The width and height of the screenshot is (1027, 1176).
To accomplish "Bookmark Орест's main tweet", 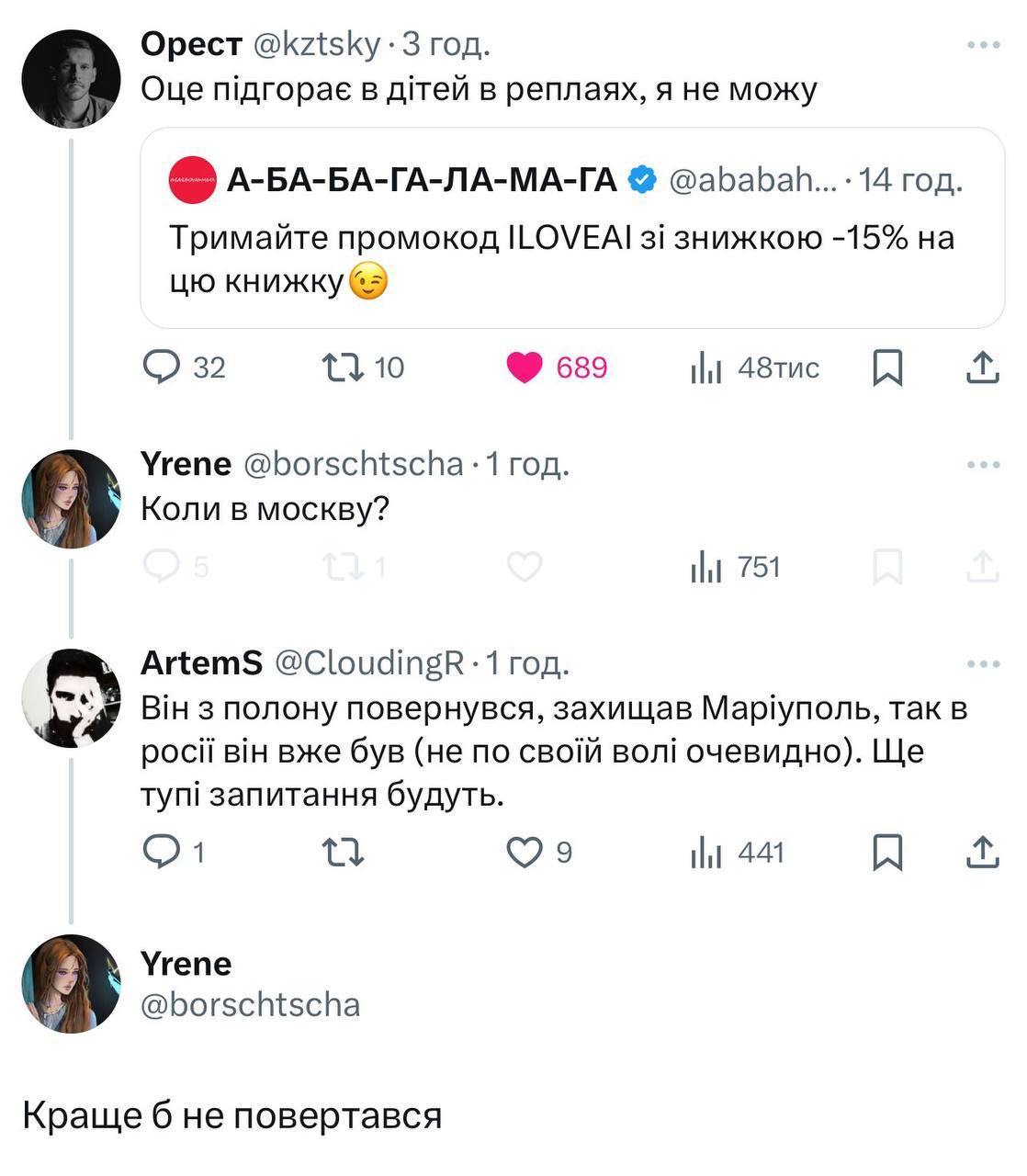I will click(887, 367).
